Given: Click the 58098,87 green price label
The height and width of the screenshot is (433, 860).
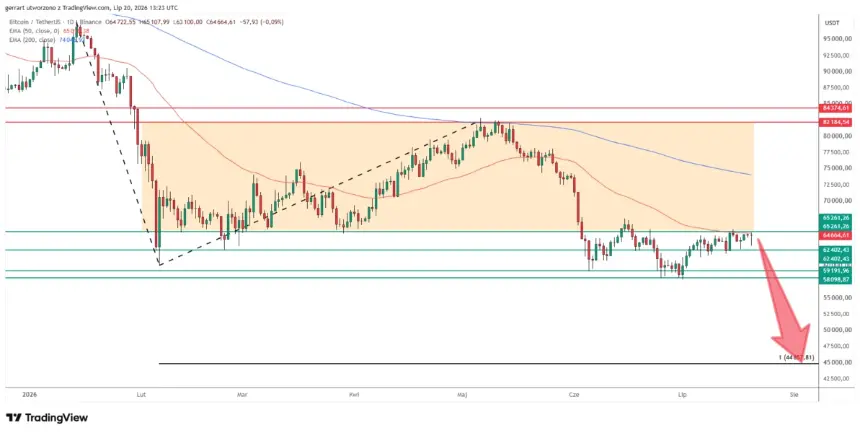Looking at the screenshot, I should 837,279.
